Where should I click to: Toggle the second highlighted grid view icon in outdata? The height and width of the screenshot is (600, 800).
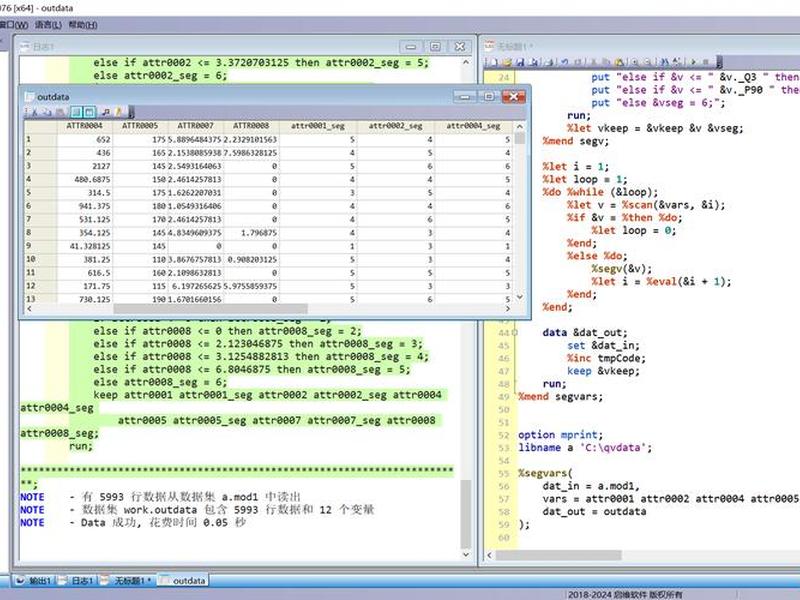89,112
